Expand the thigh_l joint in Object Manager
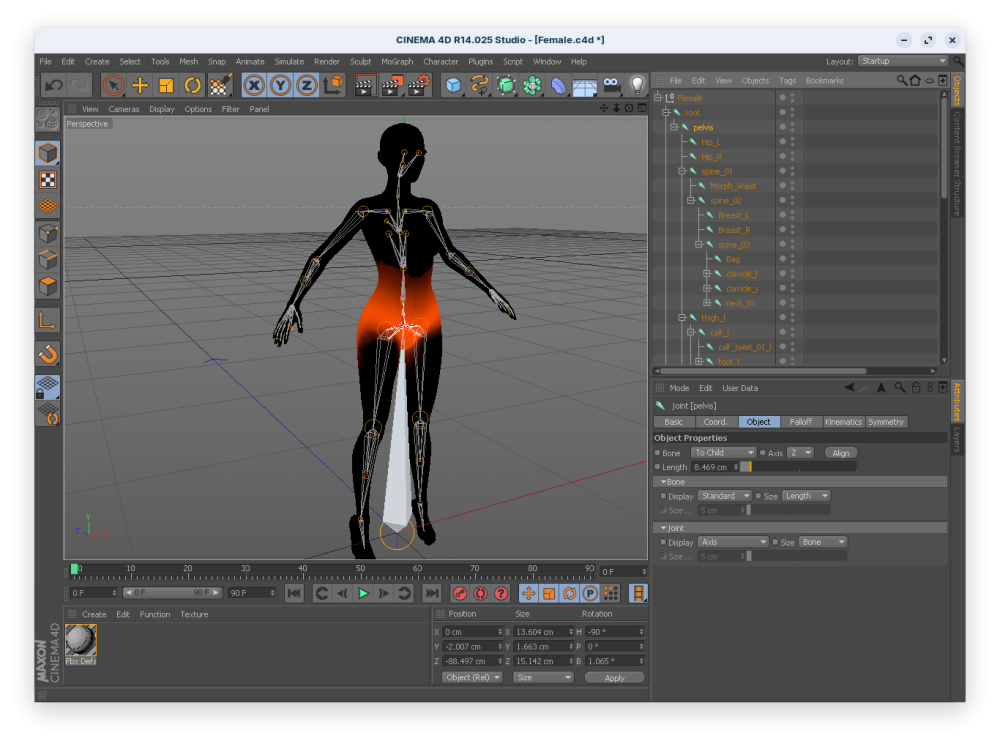The image size is (1000, 744). pyautogui.click(x=681, y=317)
